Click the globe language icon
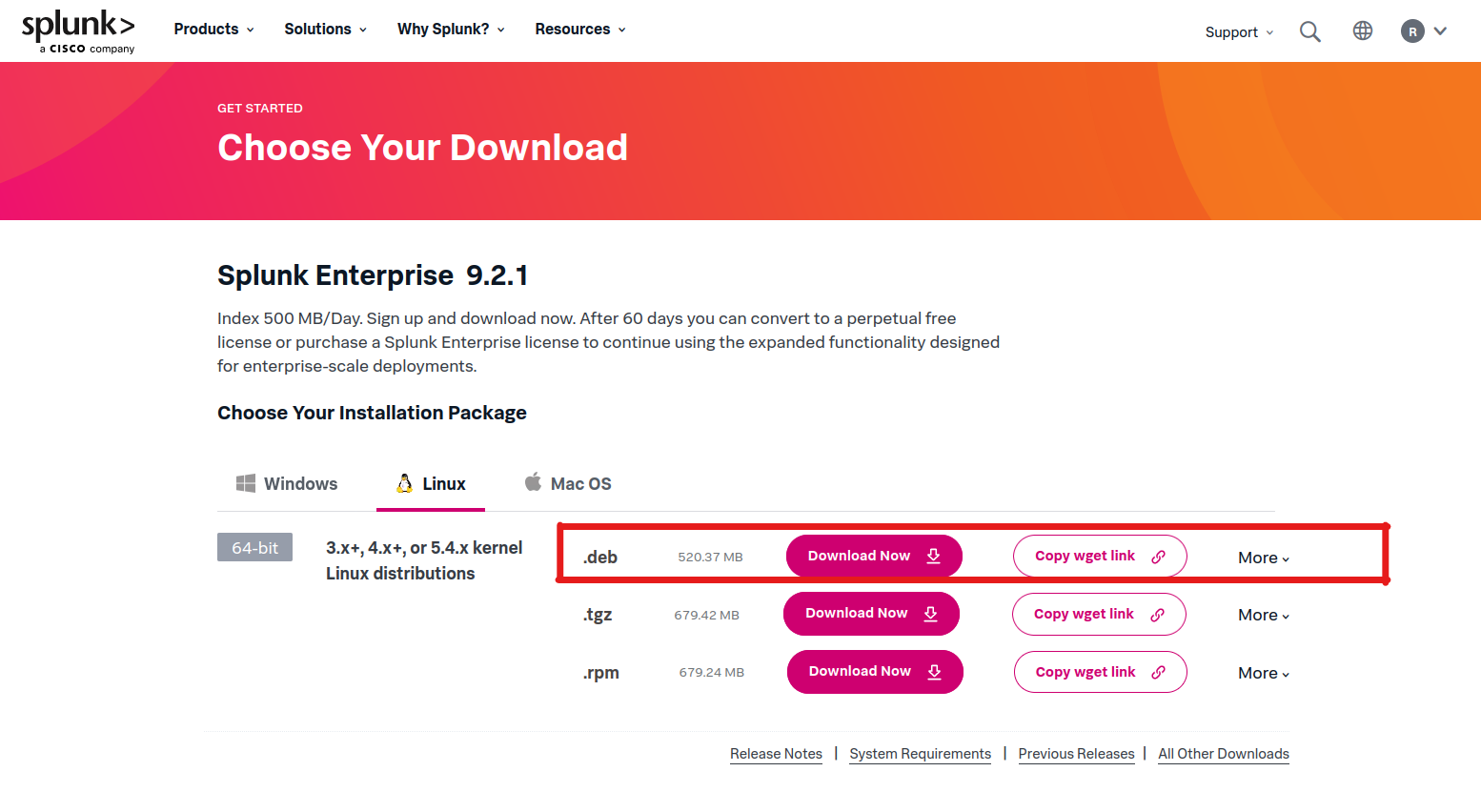 [x=1363, y=30]
